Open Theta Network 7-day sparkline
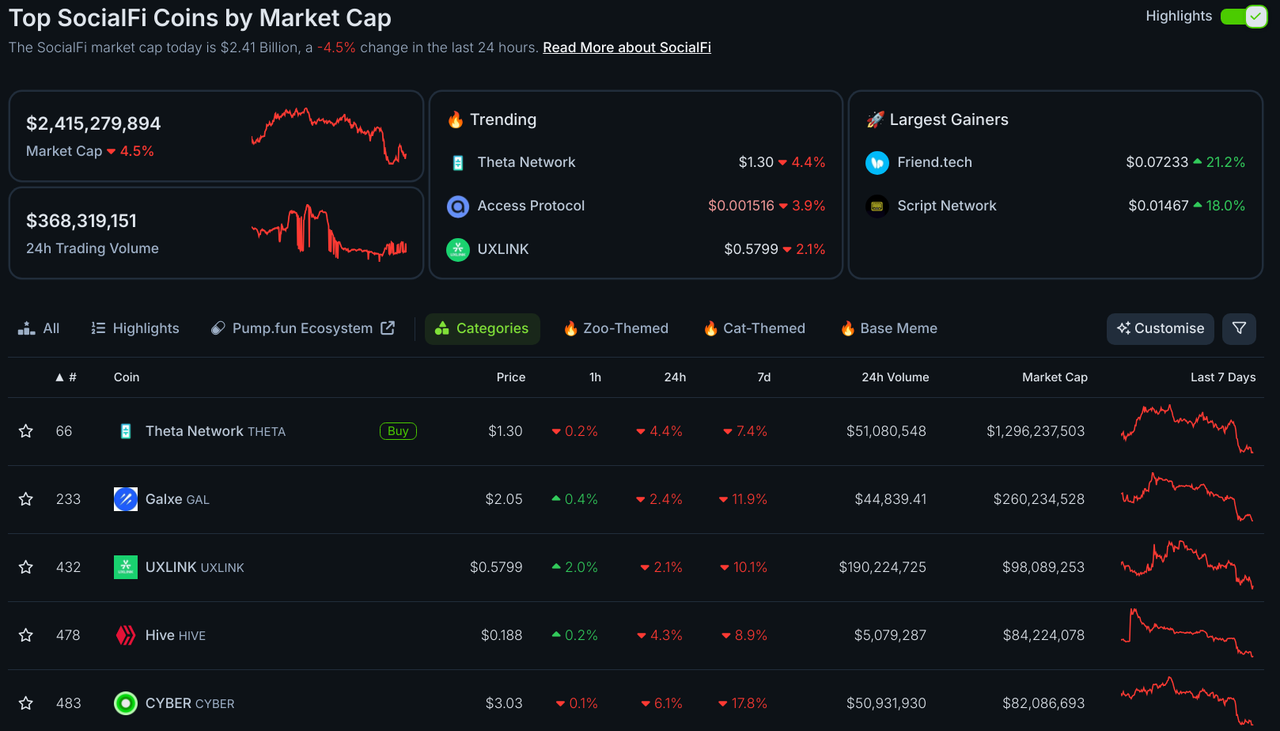This screenshot has width=1280, height=731. [1187, 430]
